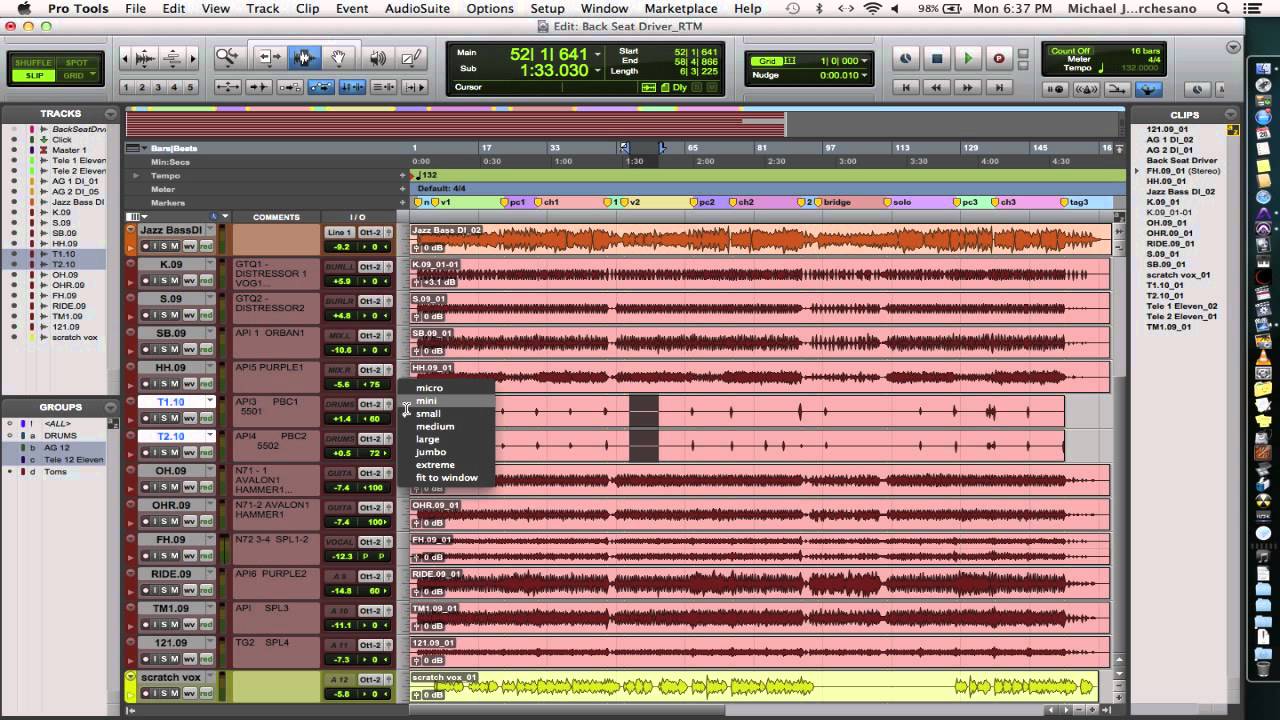Click the K.09 'Ot1-2' output selector
Screen dimensions: 1280x720
click(x=370, y=266)
